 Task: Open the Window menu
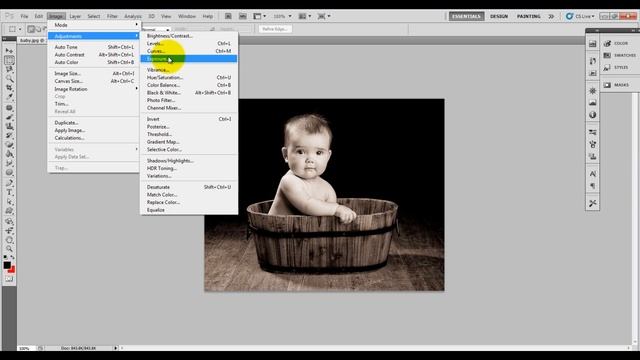pyautogui.click(x=187, y=16)
